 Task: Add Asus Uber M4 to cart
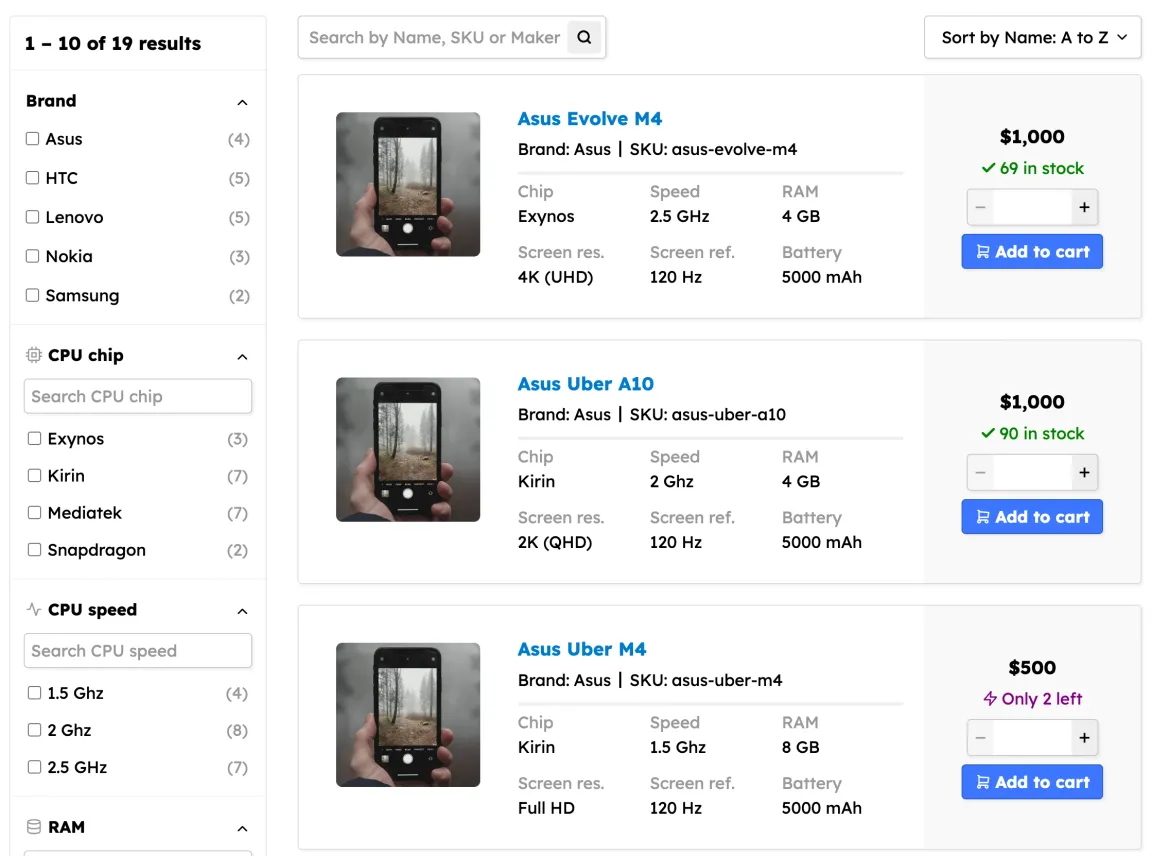[1032, 782]
